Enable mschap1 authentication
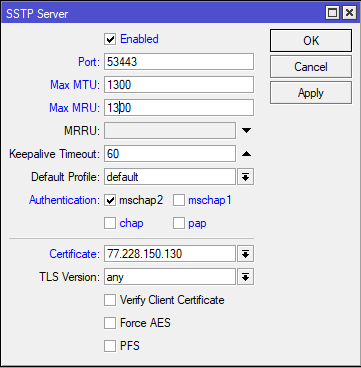361x368 pixels. (179, 200)
